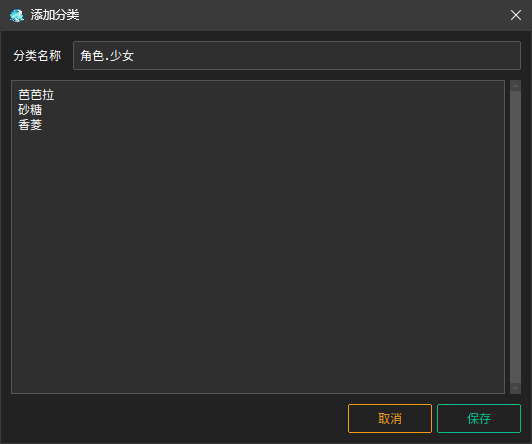This screenshot has width=532, height=444.
Task: Click the app logo in the title bar
Action: 17,15
